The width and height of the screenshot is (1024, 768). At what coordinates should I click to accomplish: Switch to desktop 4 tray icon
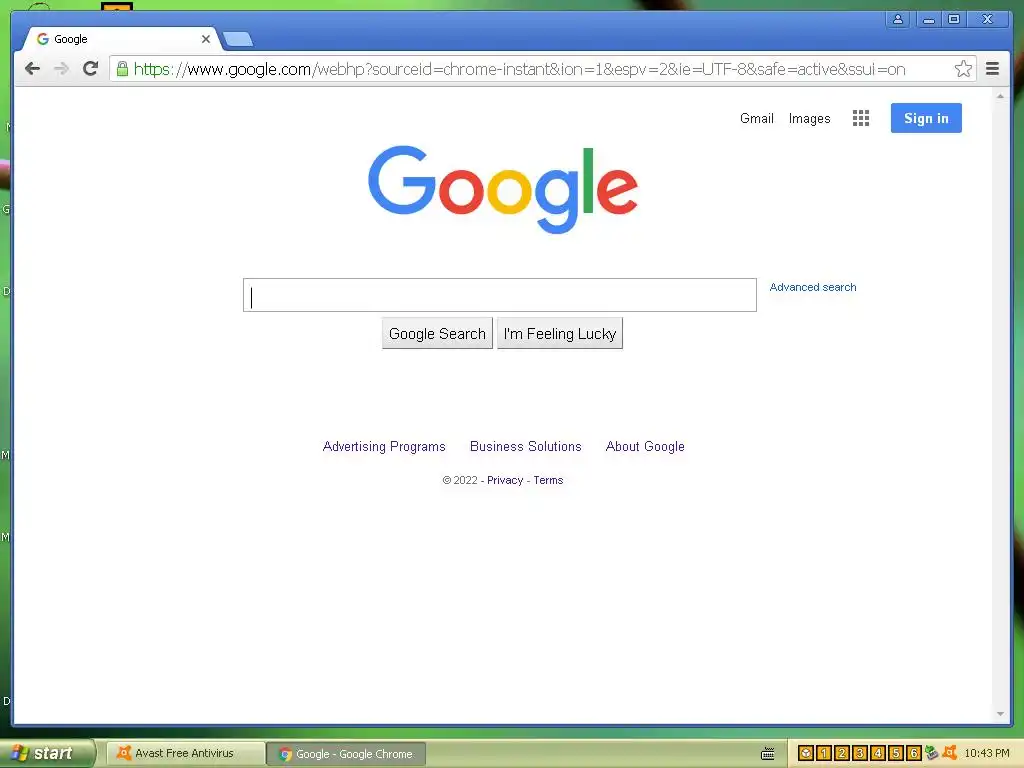(x=878, y=754)
